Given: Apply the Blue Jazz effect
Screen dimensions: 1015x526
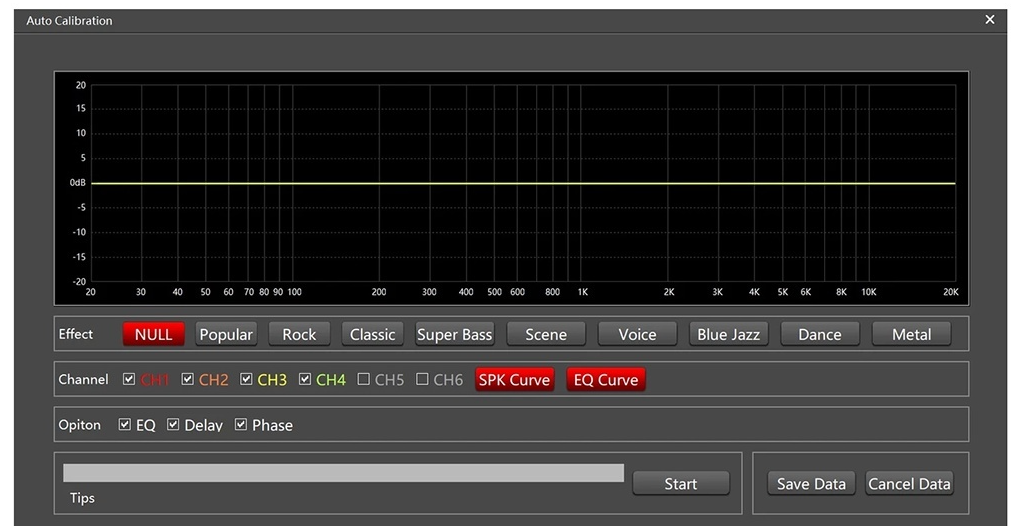Looking at the screenshot, I should pyautogui.click(x=728, y=334).
